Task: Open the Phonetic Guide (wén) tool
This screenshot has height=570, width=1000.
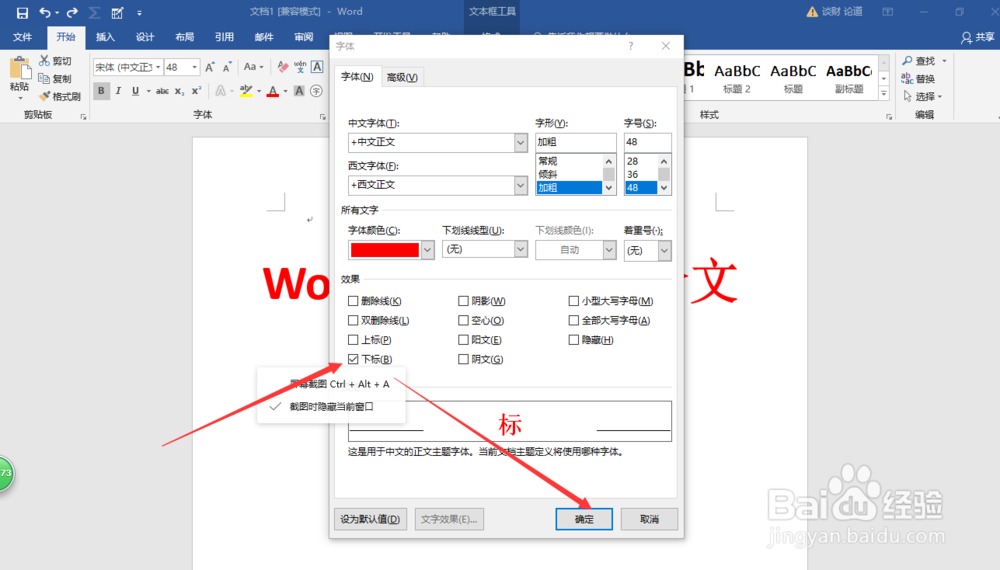Action: pos(300,67)
